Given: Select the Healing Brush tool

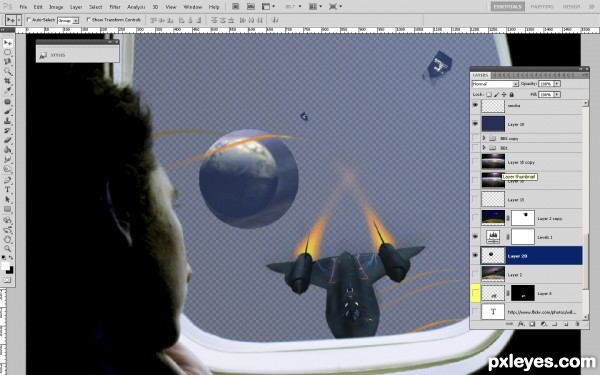Looking at the screenshot, I should click(x=7, y=102).
